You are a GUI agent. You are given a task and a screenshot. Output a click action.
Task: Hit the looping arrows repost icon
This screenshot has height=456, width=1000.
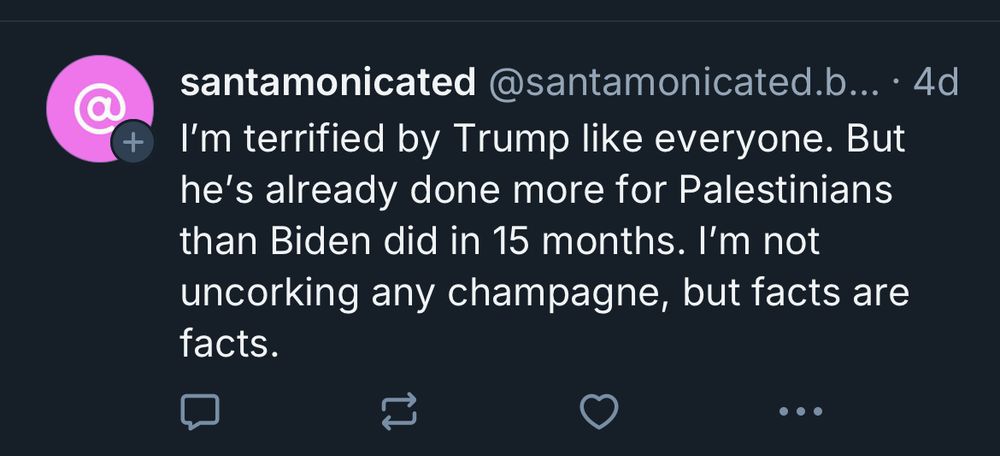click(x=399, y=410)
